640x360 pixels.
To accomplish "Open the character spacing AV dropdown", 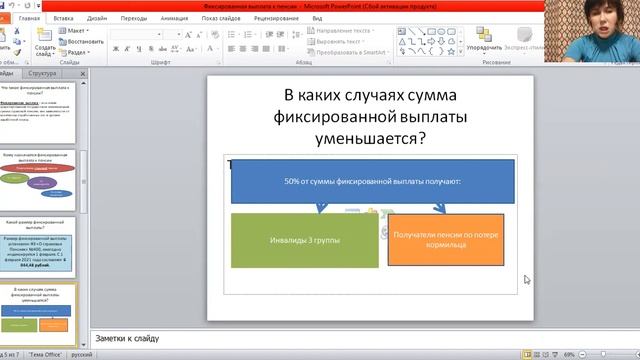I will pos(176,49).
